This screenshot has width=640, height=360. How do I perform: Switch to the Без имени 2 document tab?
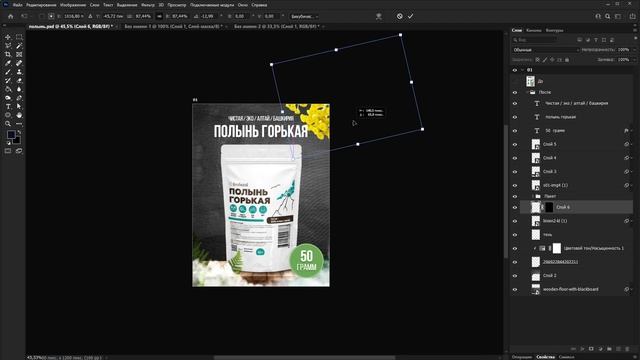(x=277, y=26)
